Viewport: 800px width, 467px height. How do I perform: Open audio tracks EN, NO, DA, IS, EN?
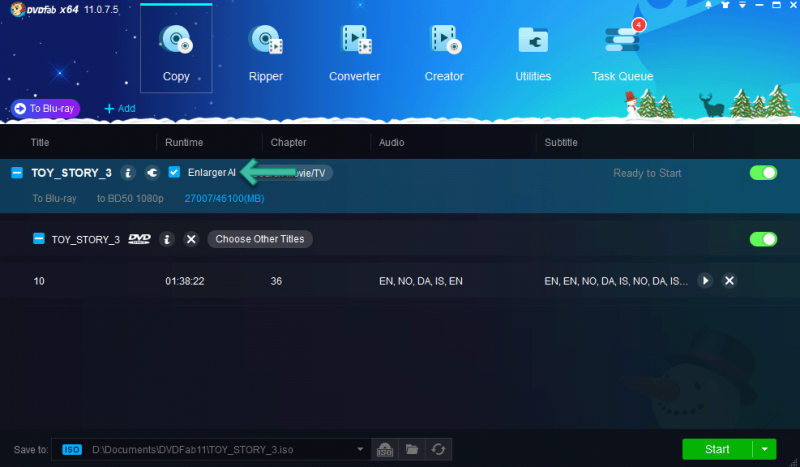421,281
